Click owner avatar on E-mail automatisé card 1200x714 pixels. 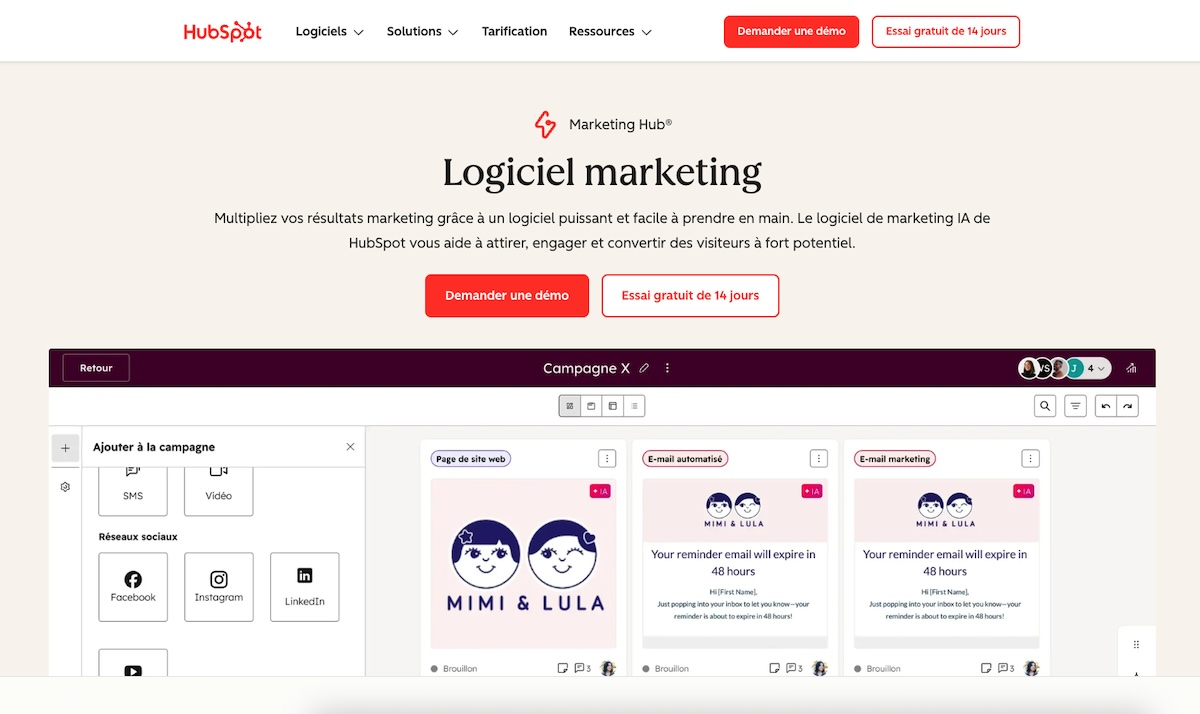pyautogui.click(x=820, y=668)
